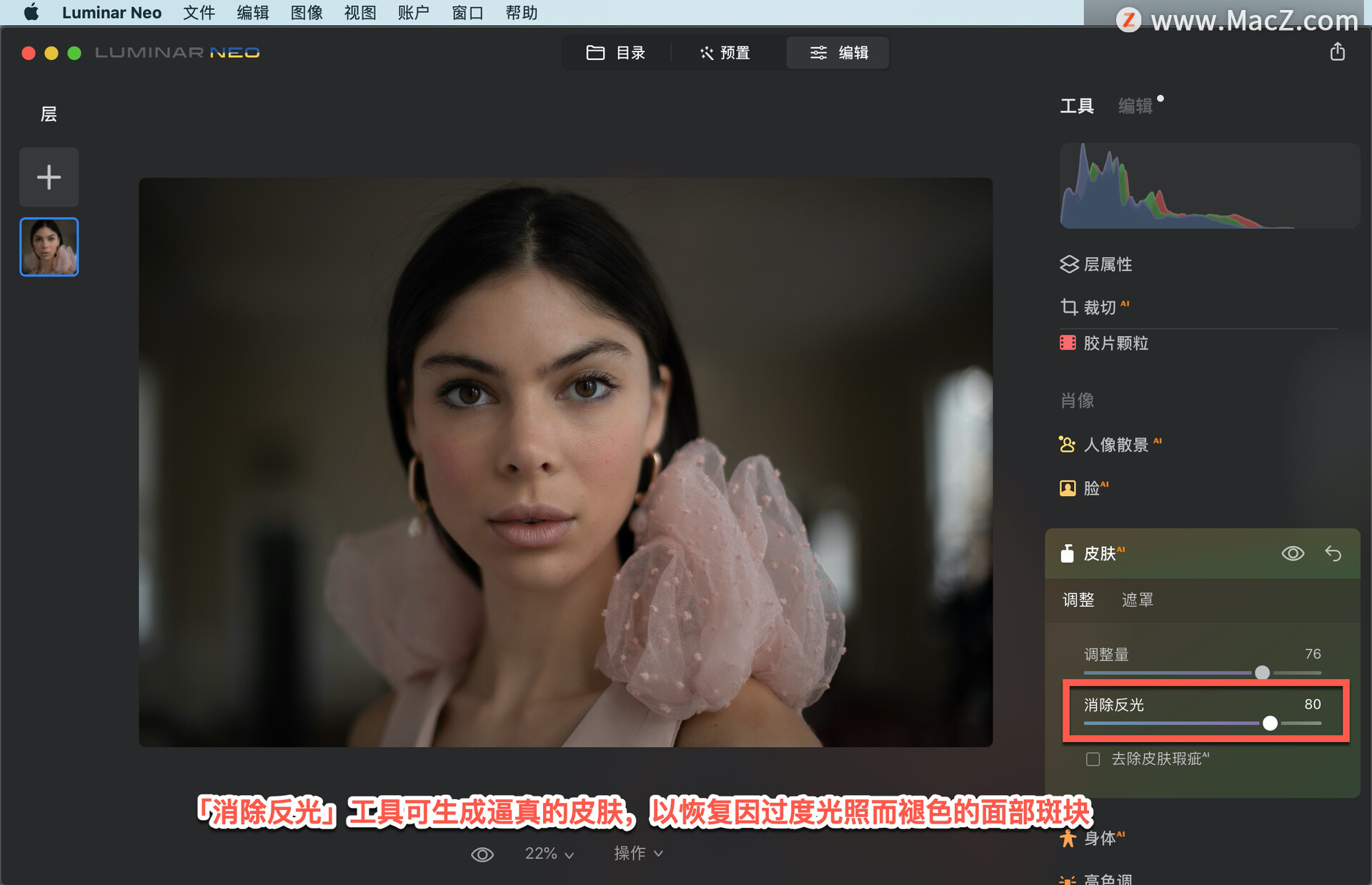Open the 帮助 menu

(521, 12)
